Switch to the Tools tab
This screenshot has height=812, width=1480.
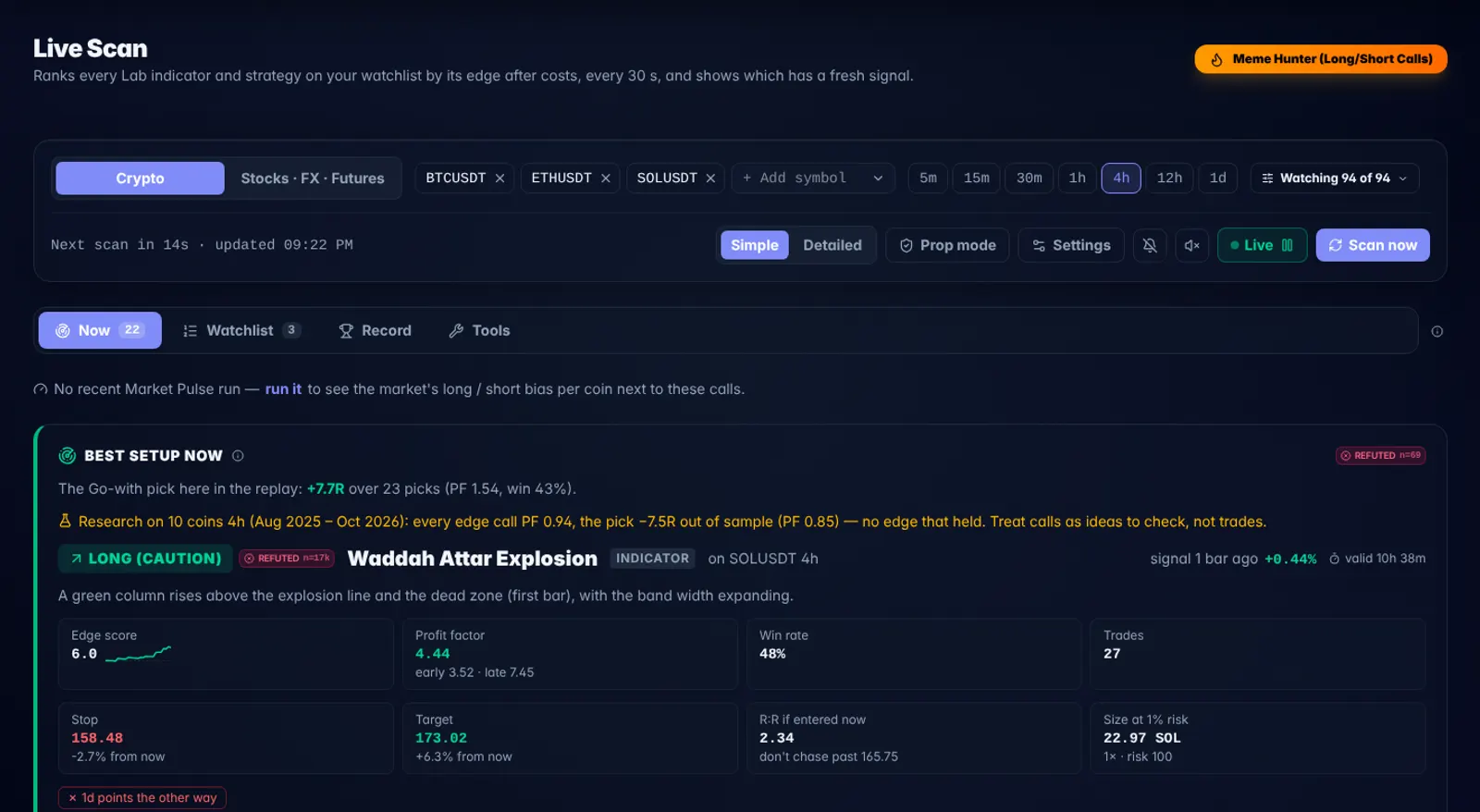[x=479, y=330]
